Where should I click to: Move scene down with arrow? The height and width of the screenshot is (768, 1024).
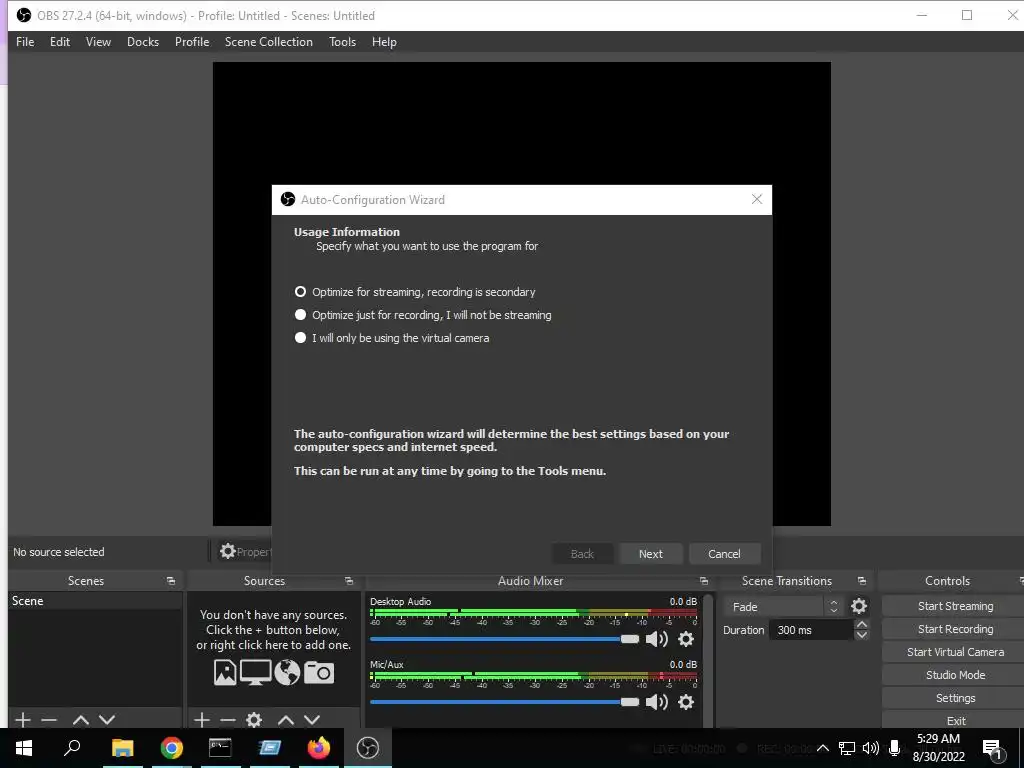[x=107, y=720]
